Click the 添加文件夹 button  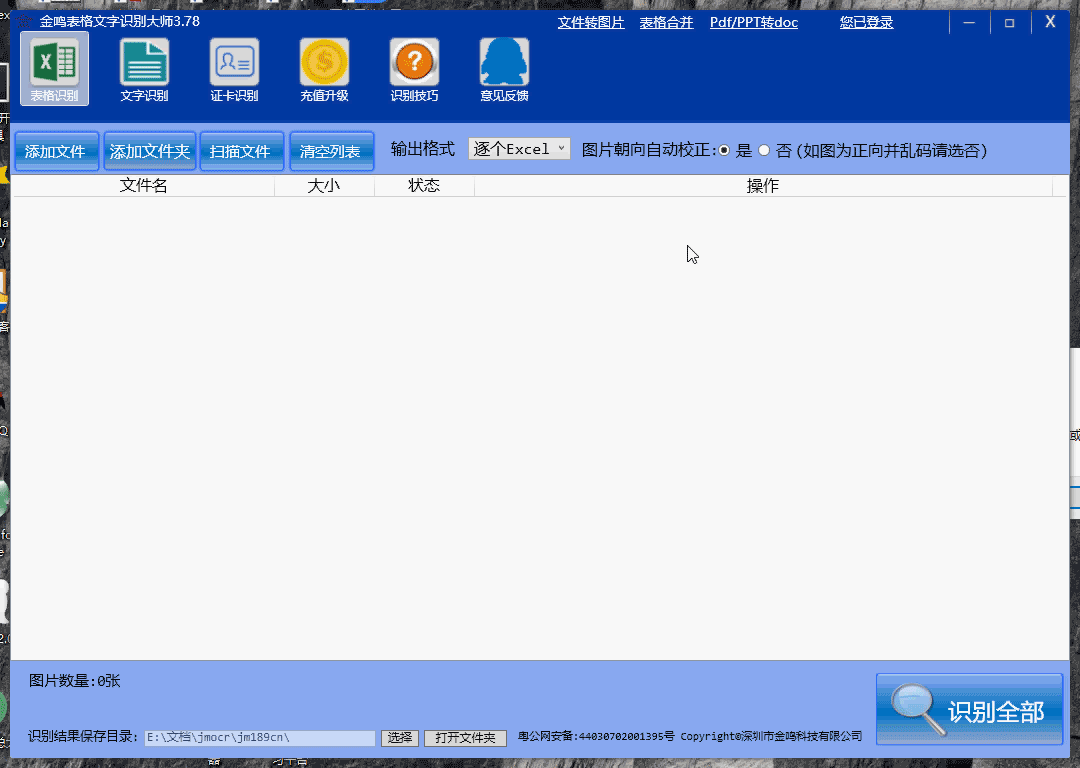[x=149, y=151]
